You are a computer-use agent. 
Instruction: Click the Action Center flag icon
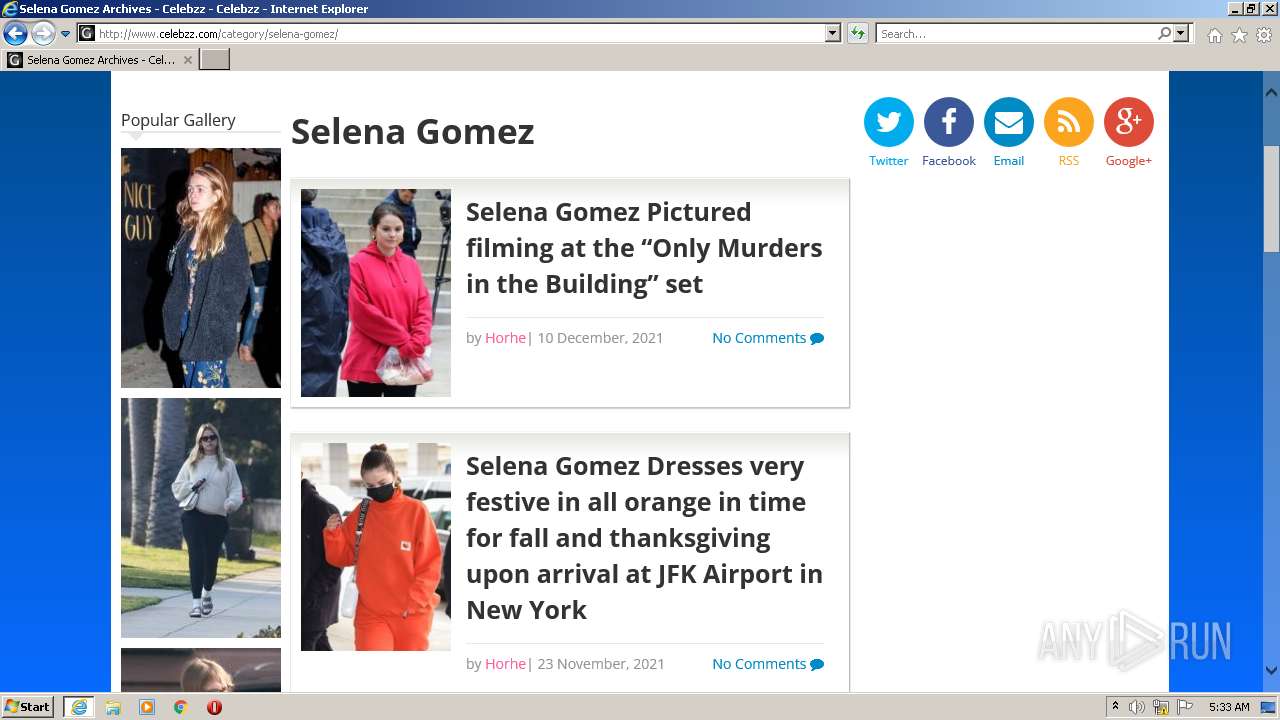click(1185, 707)
